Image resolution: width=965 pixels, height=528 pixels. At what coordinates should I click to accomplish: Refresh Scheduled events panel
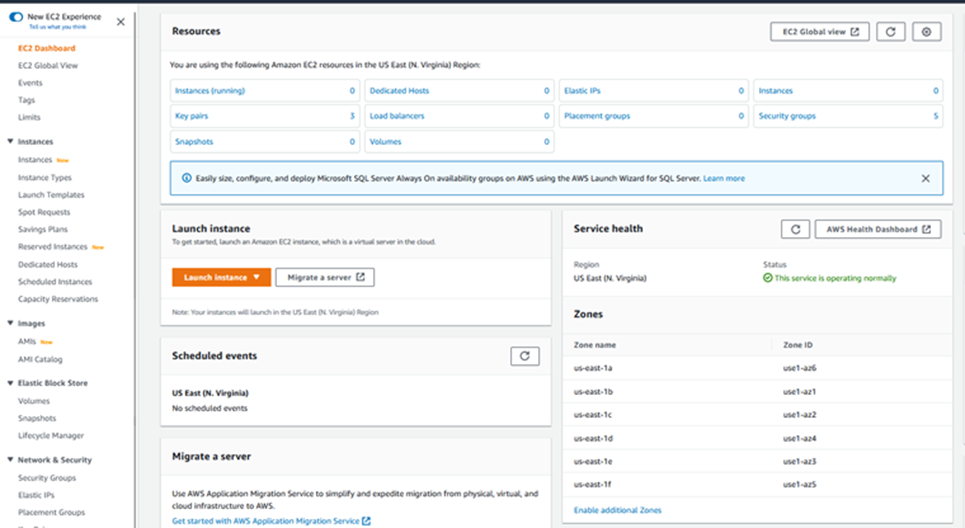525,356
